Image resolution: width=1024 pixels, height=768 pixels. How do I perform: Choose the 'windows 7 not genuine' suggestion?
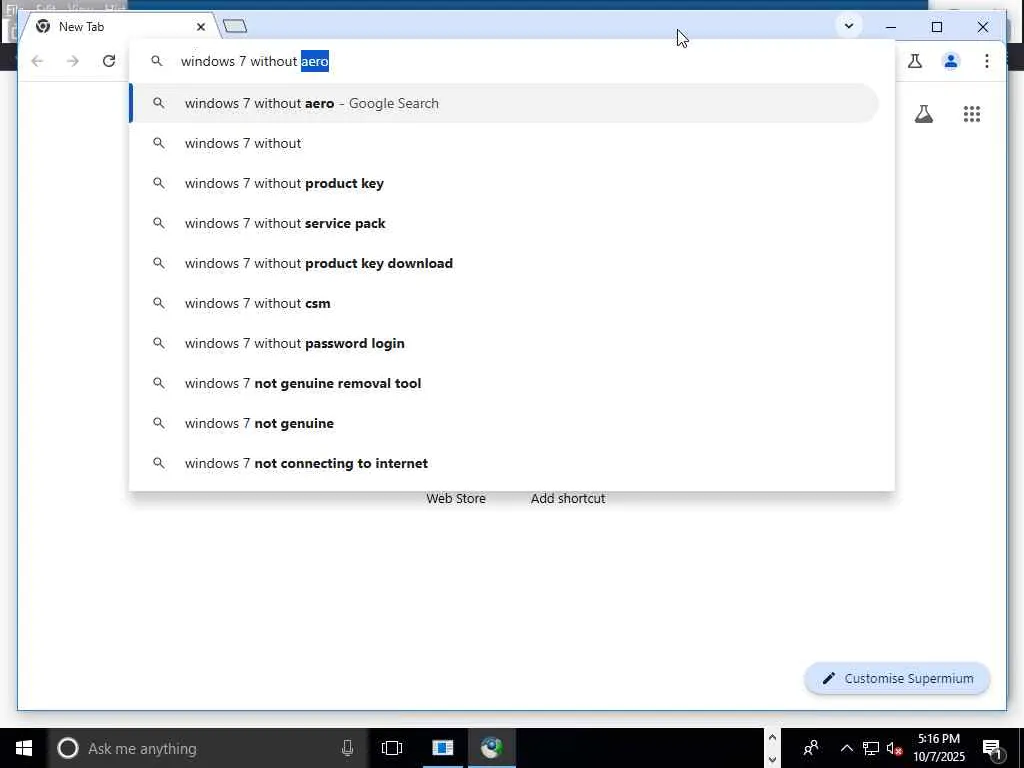(x=505, y=423)
